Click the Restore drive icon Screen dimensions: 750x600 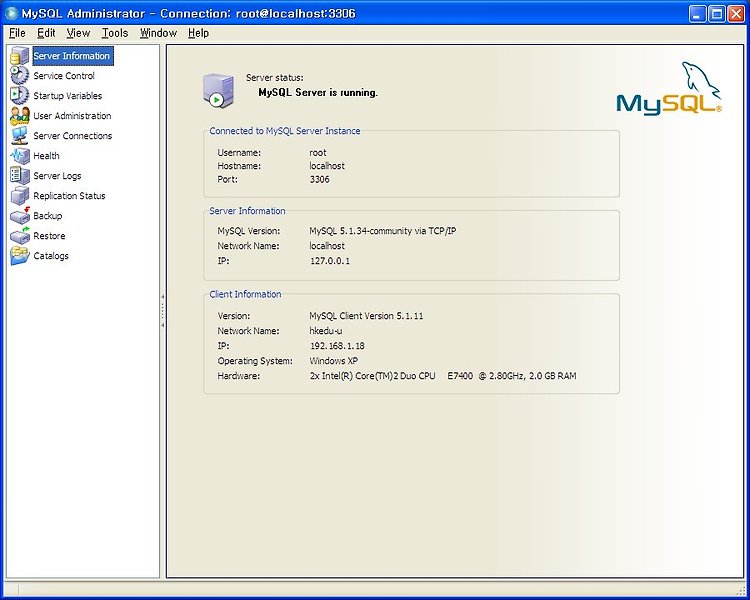tap(20, 235)
